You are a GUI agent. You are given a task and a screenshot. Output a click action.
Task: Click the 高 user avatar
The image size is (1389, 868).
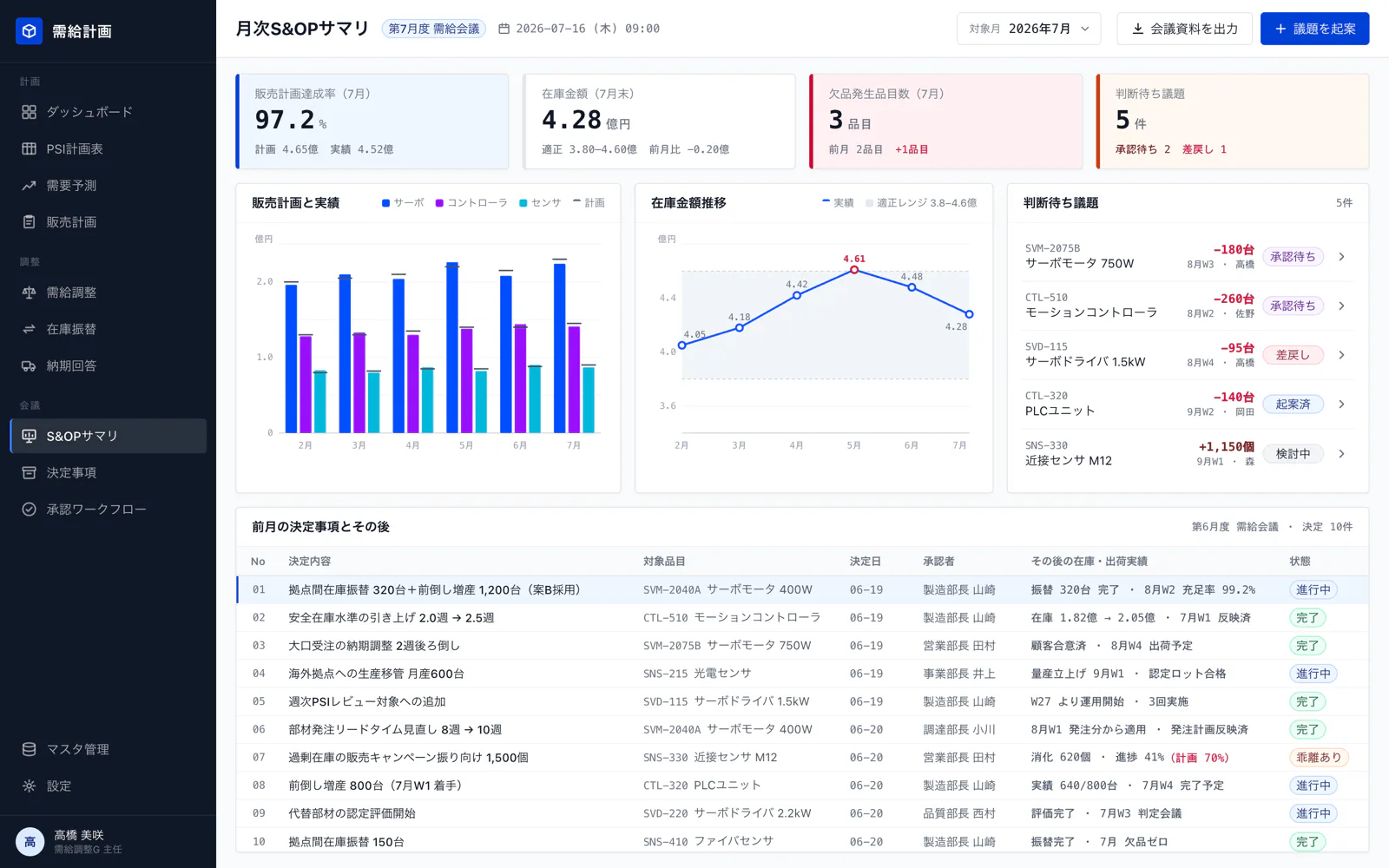click(30, 842)
